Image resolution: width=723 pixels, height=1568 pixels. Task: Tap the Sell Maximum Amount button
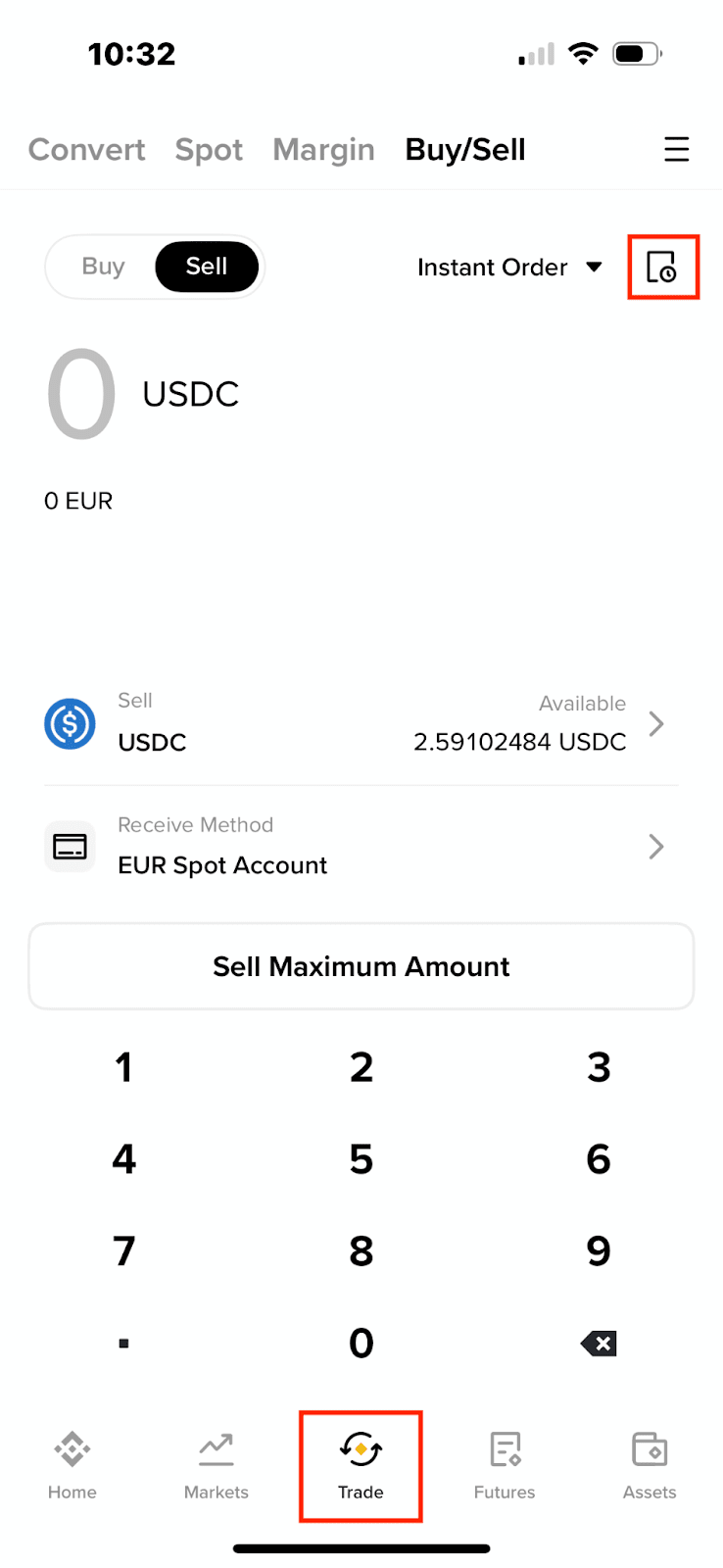tap(361, 966)
